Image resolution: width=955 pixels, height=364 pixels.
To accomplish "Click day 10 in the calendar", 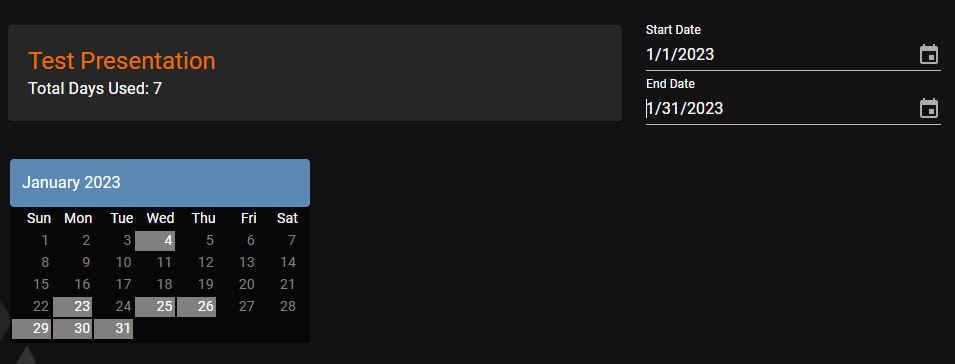I will [x=124, y=262].
